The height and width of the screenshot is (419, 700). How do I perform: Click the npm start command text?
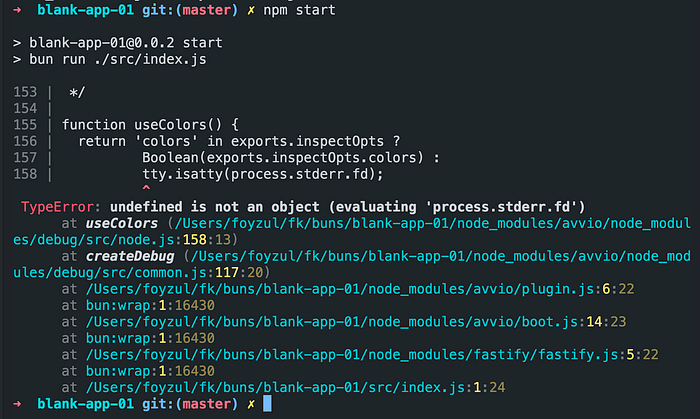click(299, 10)
